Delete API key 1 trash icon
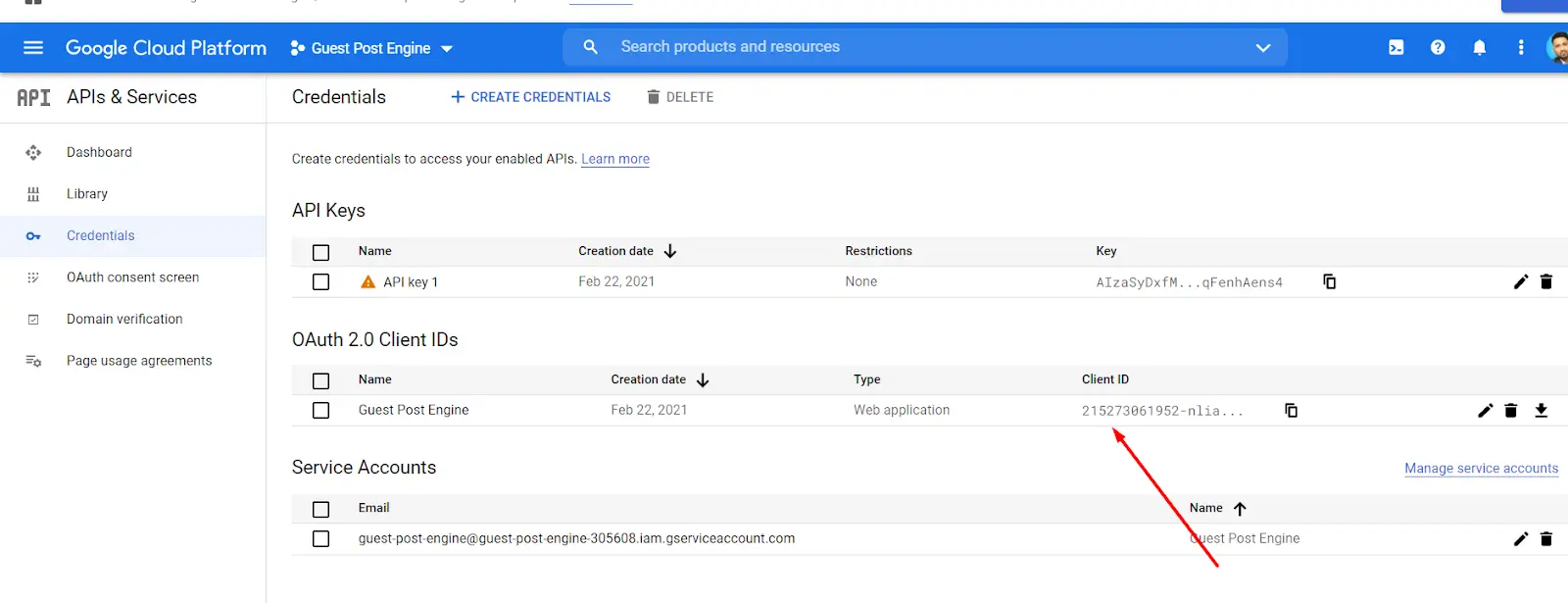The width and height of the screenshot is (1568, 603). point(1546,281)
